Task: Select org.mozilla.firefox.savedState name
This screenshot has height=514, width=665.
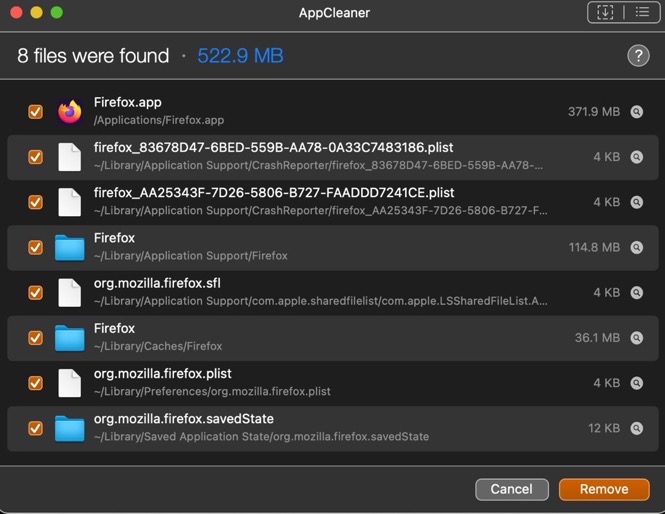Action: pos(184,419)
